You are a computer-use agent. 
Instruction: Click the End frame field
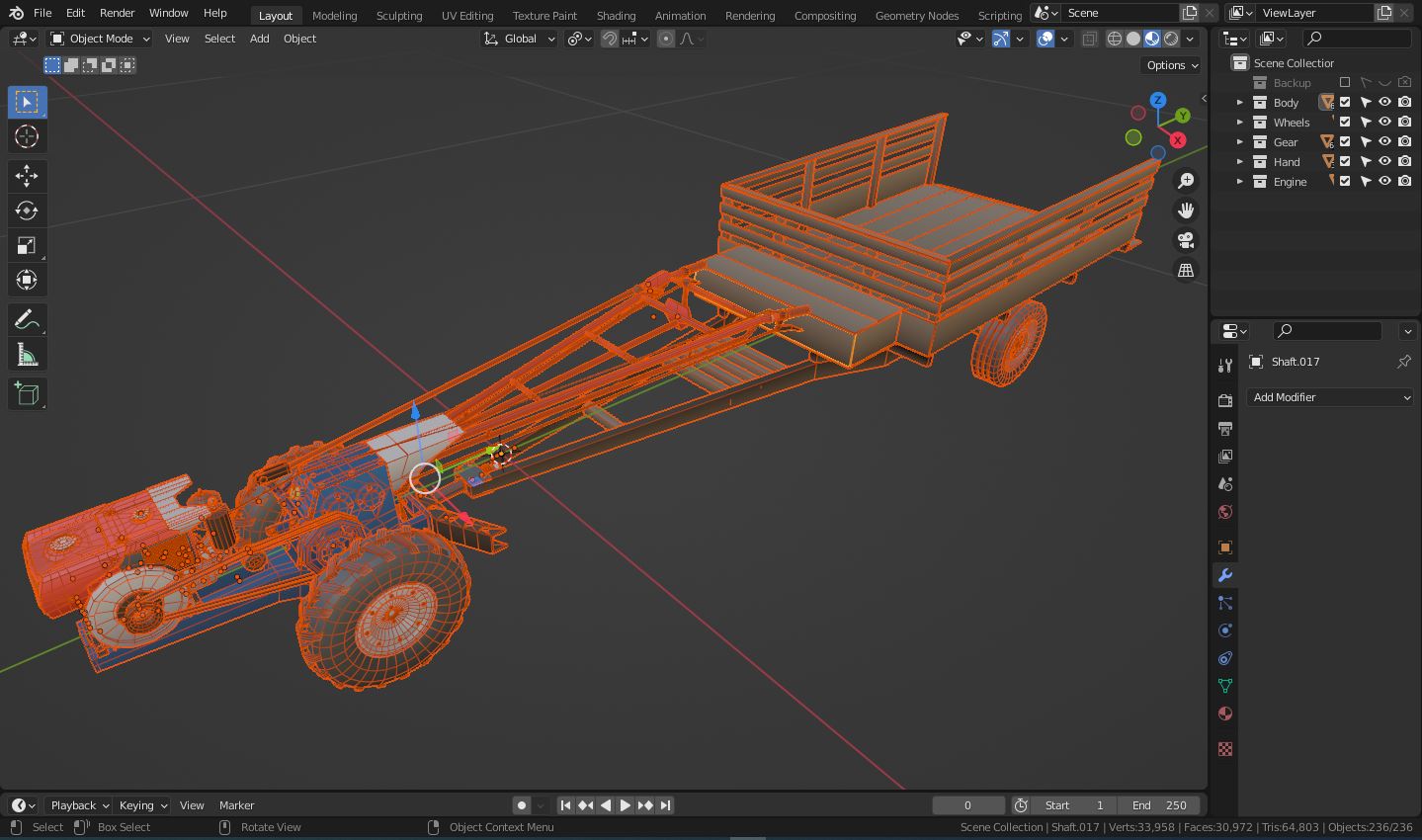click(x=1161, y=805)
